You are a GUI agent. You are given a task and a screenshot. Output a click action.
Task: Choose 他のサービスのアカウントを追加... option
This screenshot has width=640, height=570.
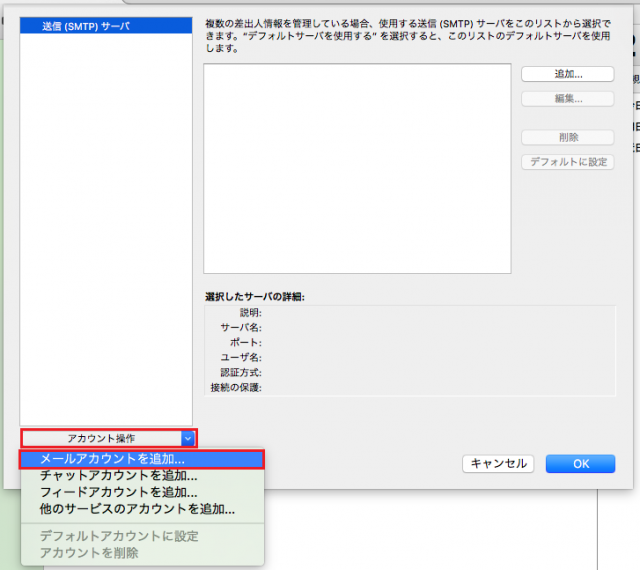[137, 509]
